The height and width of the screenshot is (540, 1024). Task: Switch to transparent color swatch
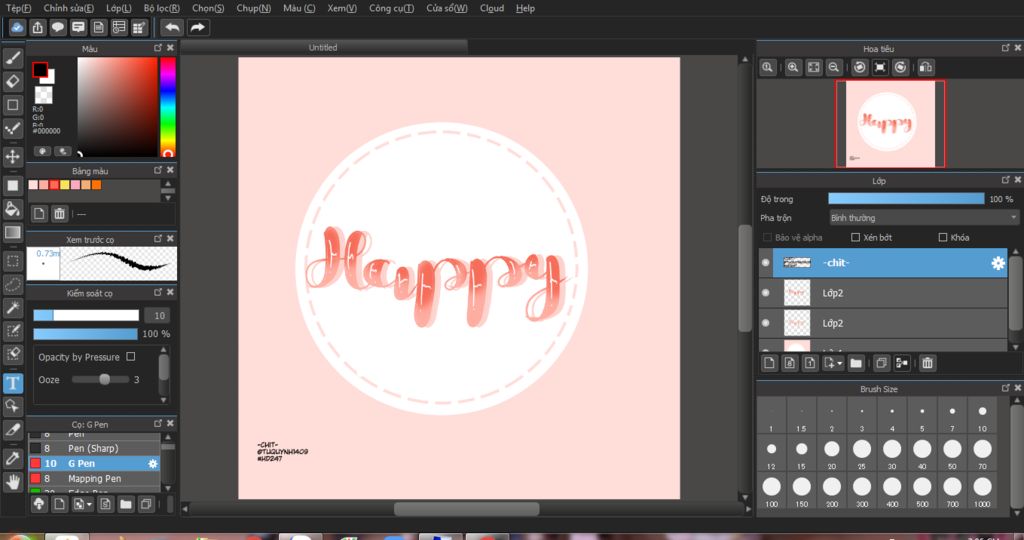tap(44, 95)
